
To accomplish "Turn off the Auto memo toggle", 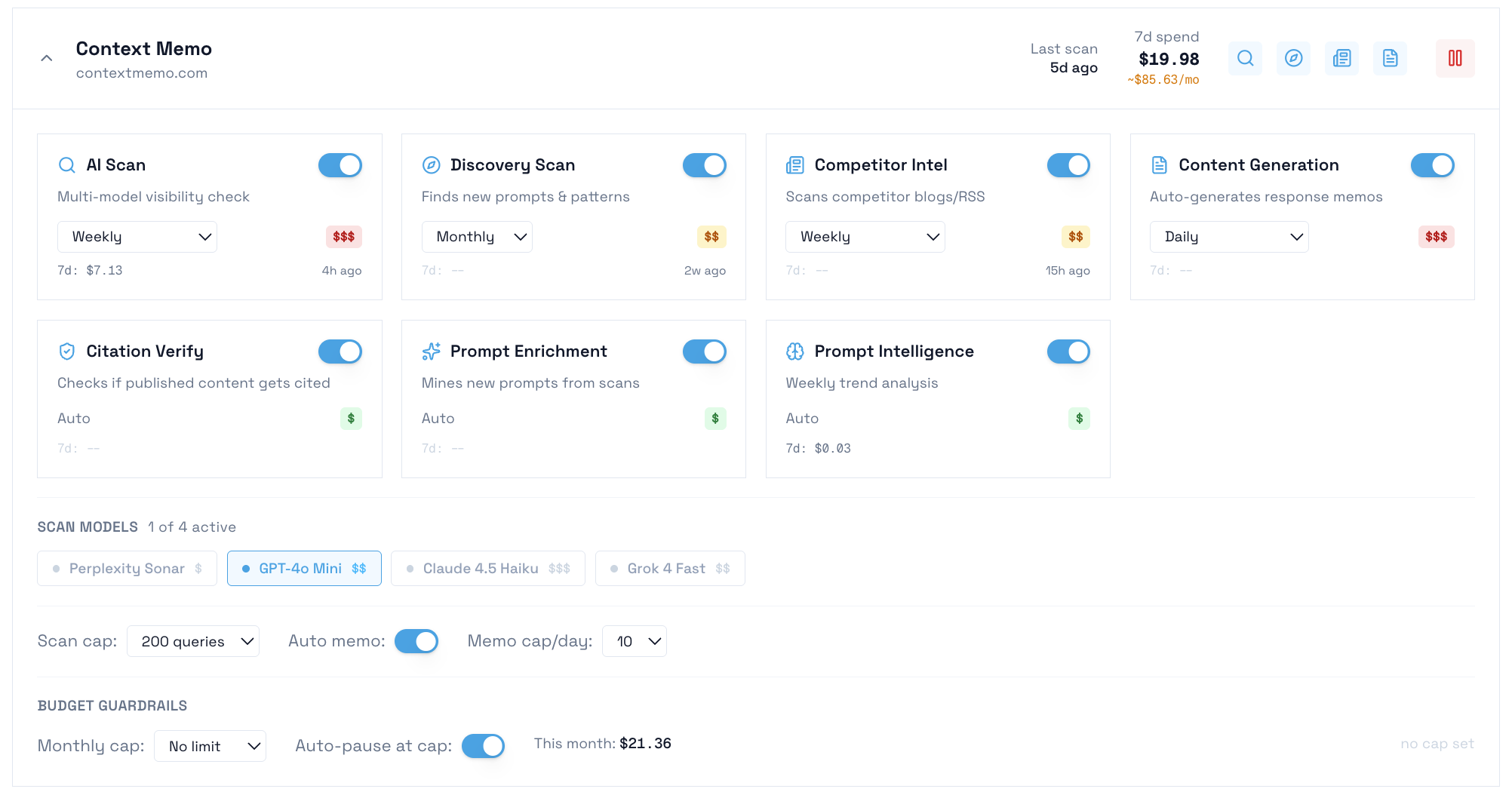I will [416, 640].
